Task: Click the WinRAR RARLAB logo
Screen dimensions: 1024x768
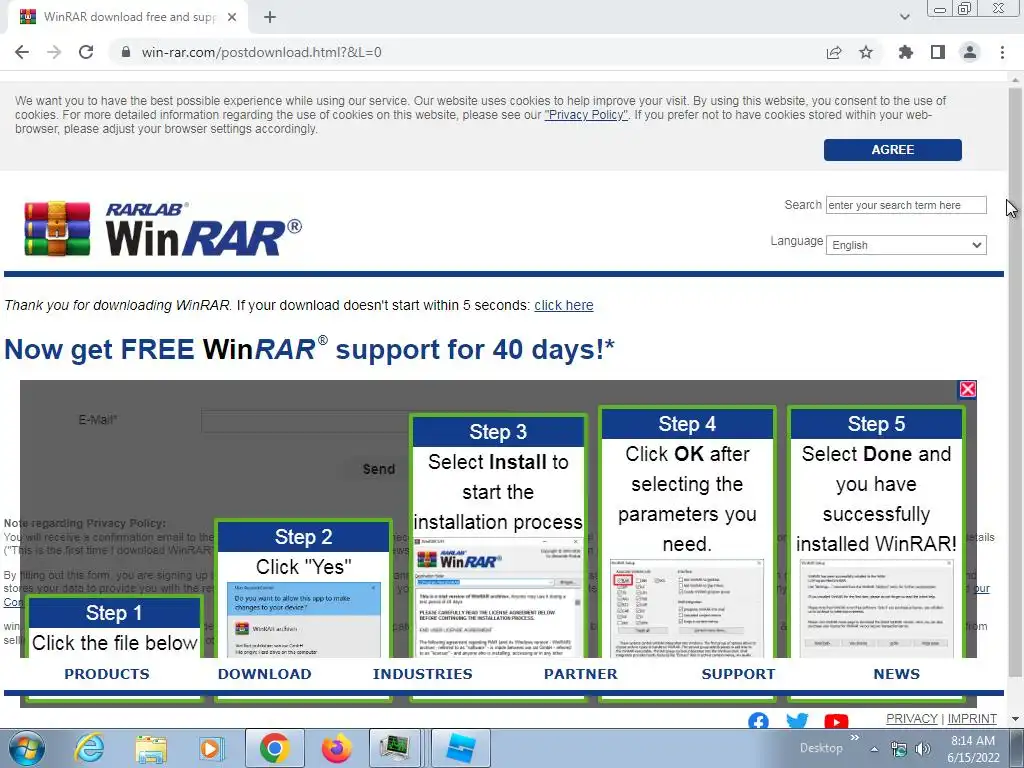Action: coord(163,229)
